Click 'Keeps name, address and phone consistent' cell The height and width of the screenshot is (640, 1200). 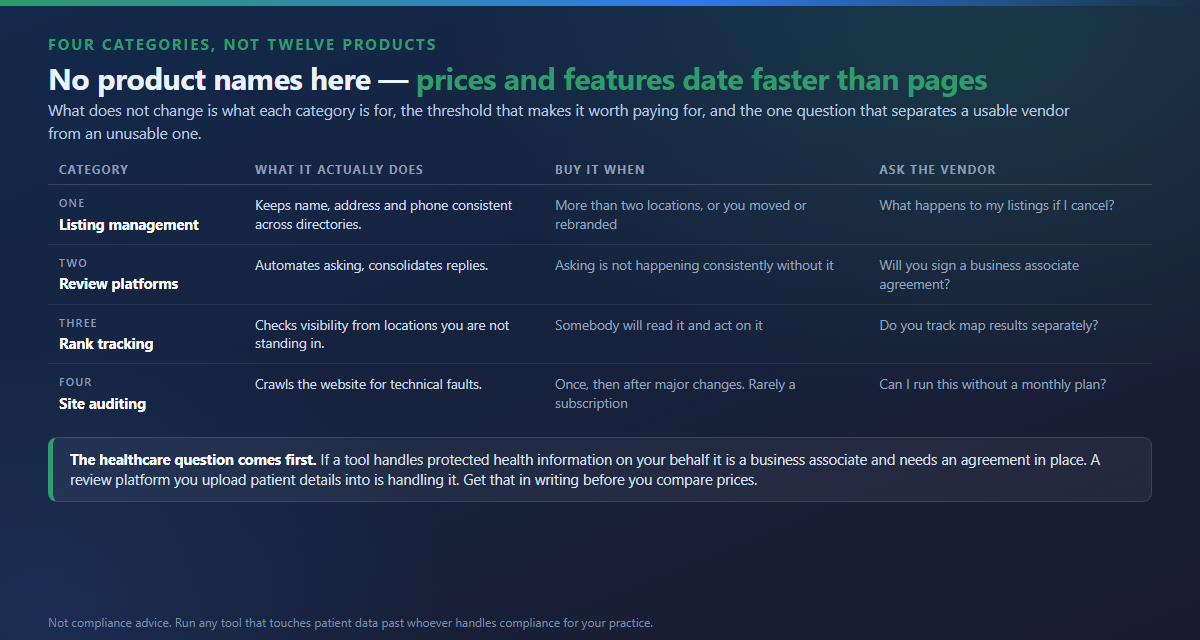tap(384, 215)
